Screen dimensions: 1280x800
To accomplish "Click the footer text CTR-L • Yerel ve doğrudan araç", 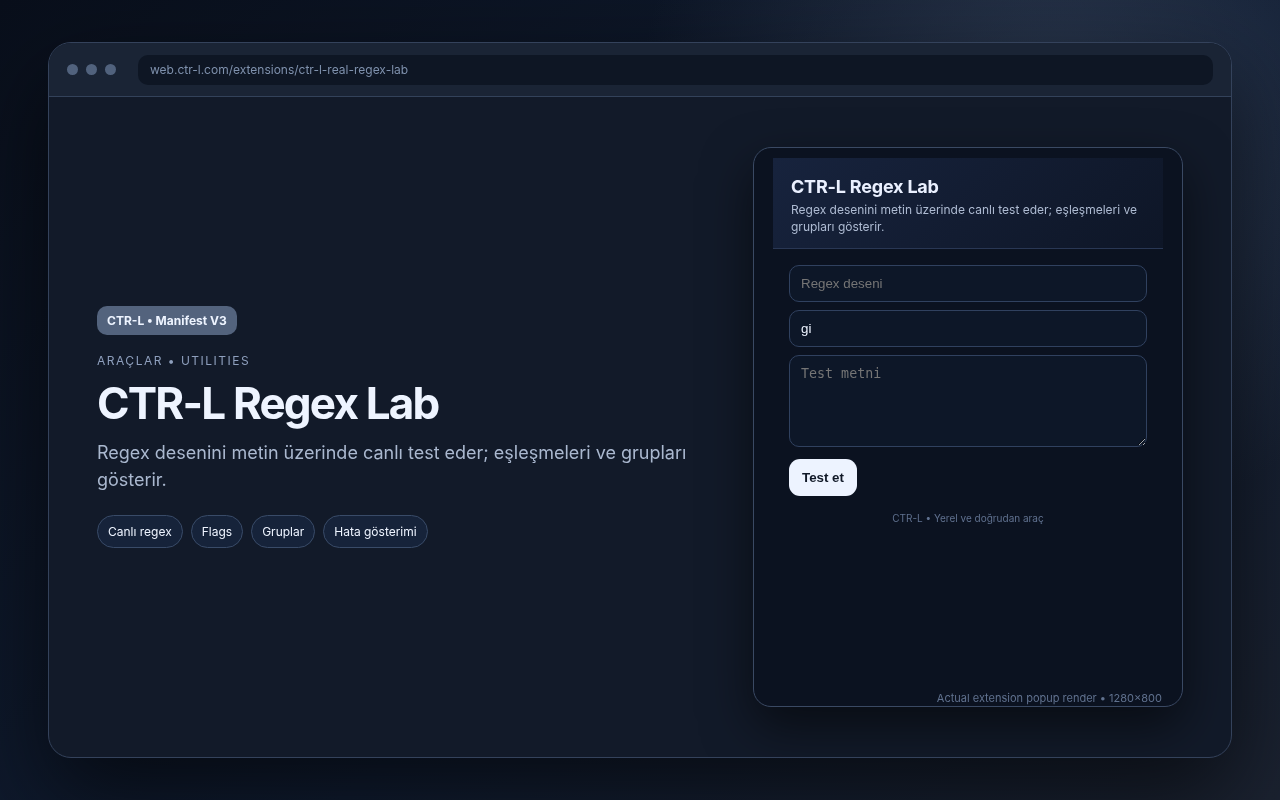I will (x=967, y=518).
